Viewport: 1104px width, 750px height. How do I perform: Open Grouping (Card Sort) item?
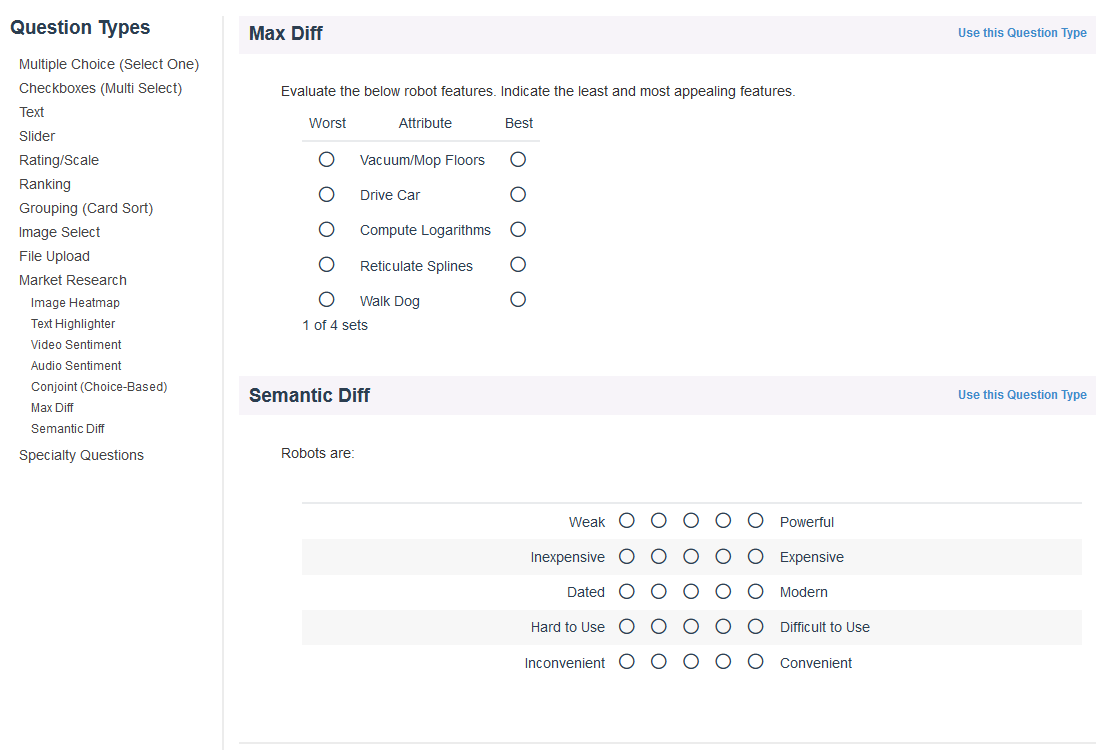(86, 208)
